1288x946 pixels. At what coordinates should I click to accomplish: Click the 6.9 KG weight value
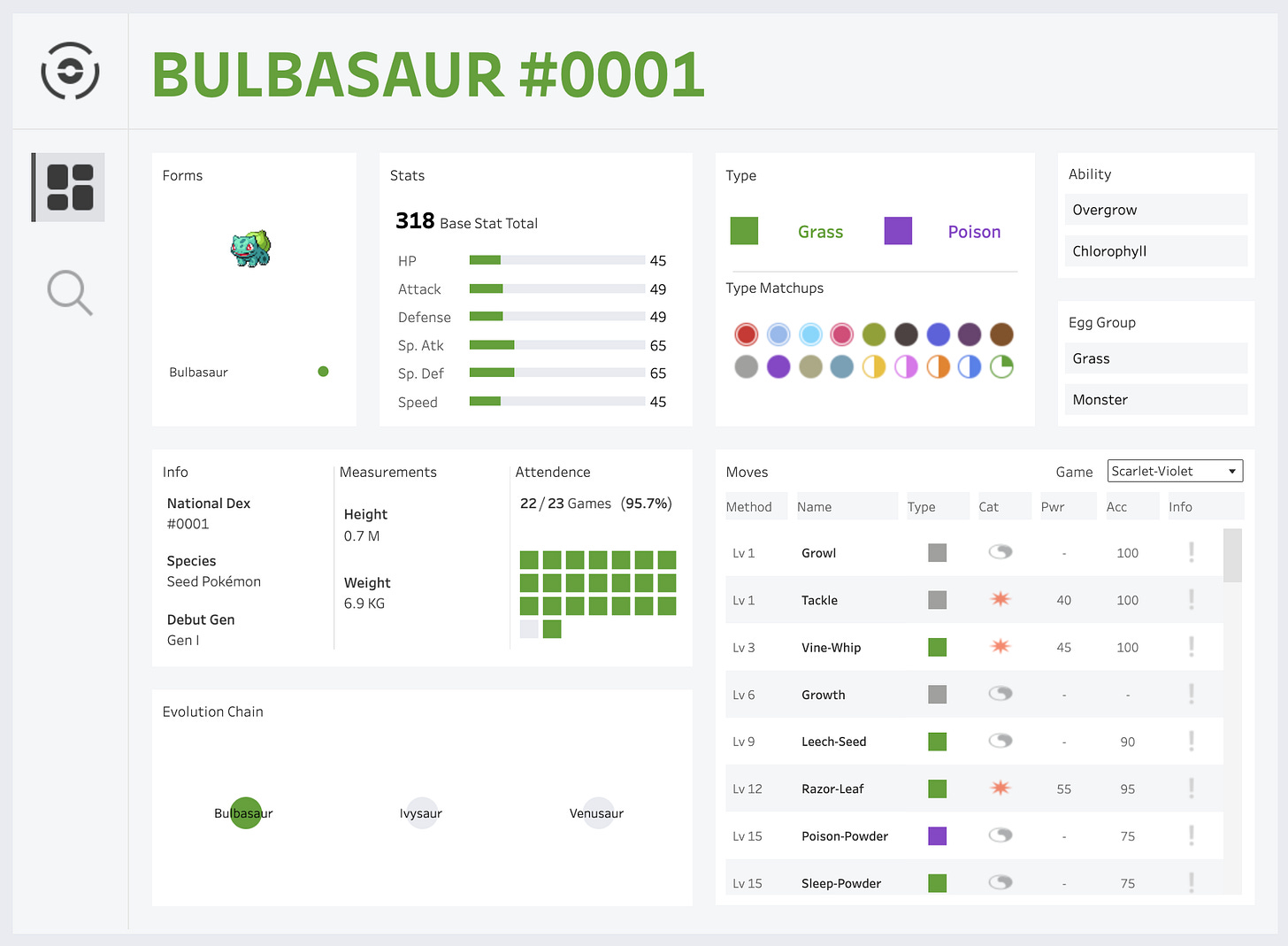[364, 604]
